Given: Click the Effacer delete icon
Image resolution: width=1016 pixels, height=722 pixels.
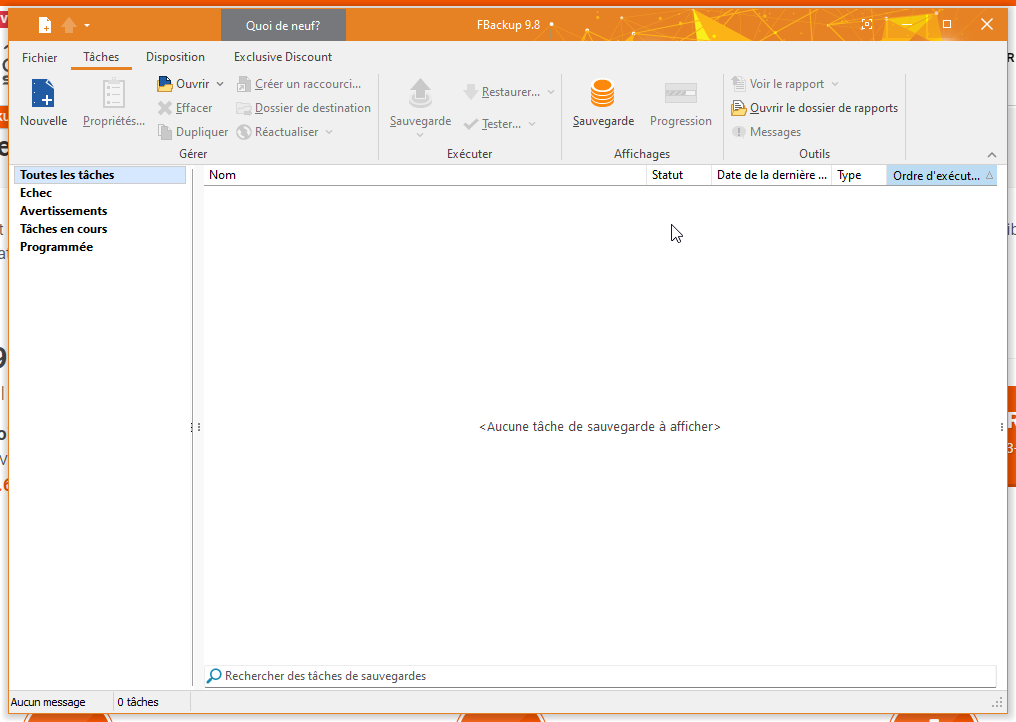Looking at the screenshot, I should point(165,108).
